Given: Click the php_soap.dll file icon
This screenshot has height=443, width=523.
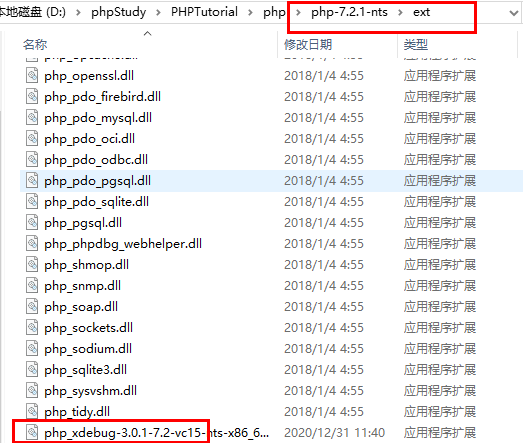Looking at the screenshot, I should (32, 307).
